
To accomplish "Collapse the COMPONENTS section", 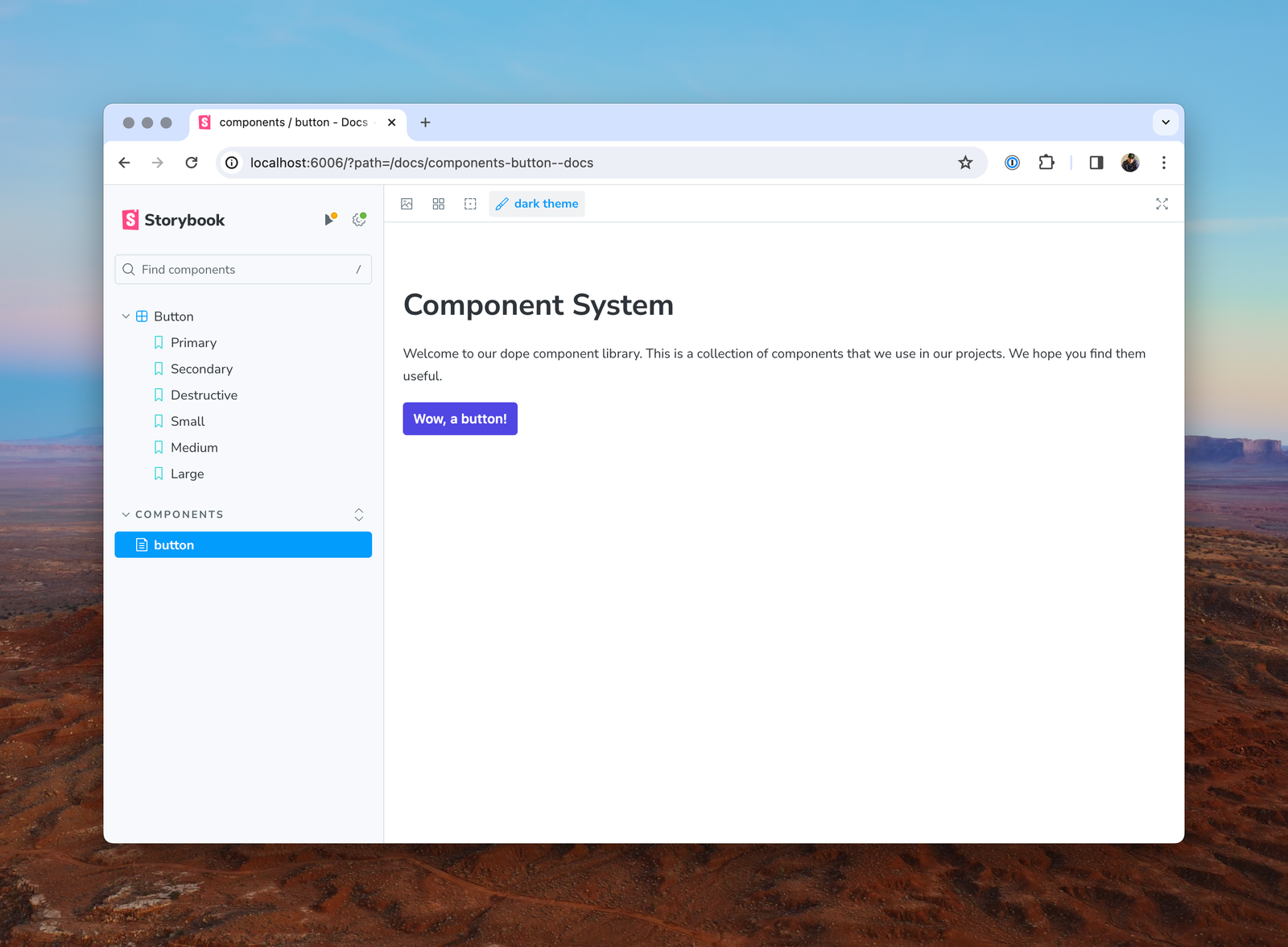I will (x=126, y=514).
